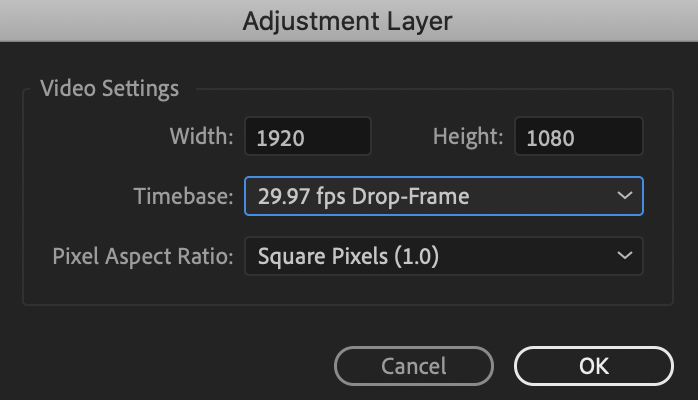This screenshot has width=698, height=400.
Task: Click the Timebase dropdown chevron arrow
Action: point(624,196)
